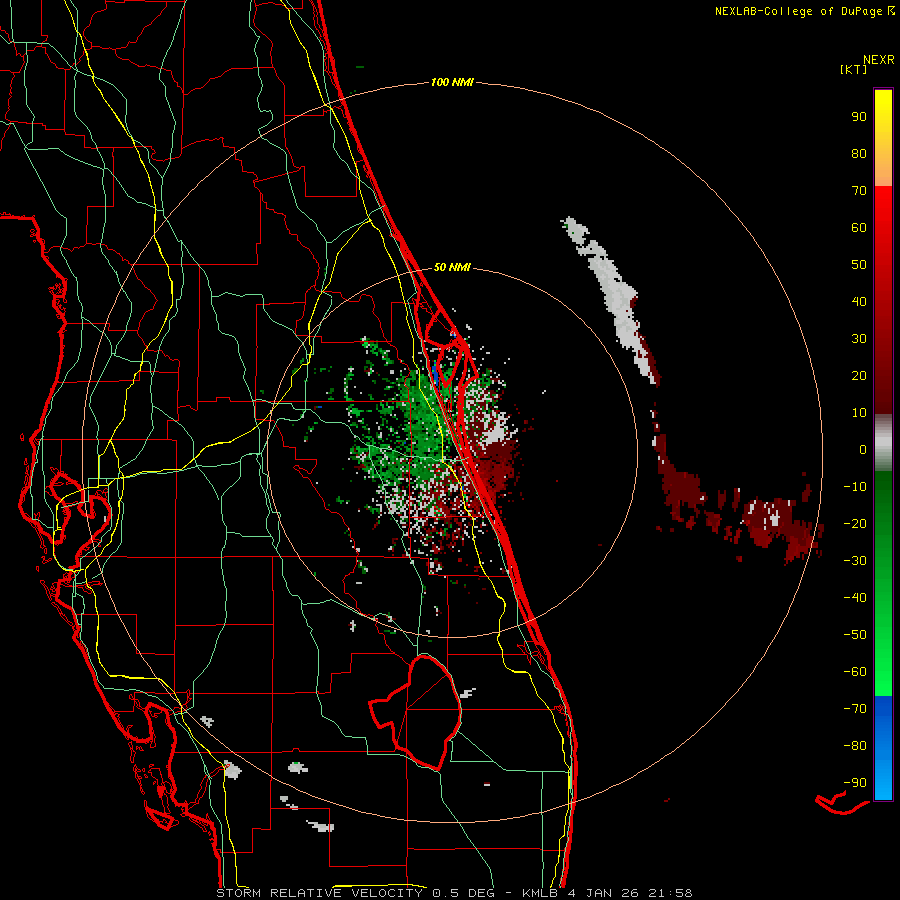Click the gray zero-velocity segment of the color bar
The height and width of the screenshot is (900, 900).
point(883,443)
